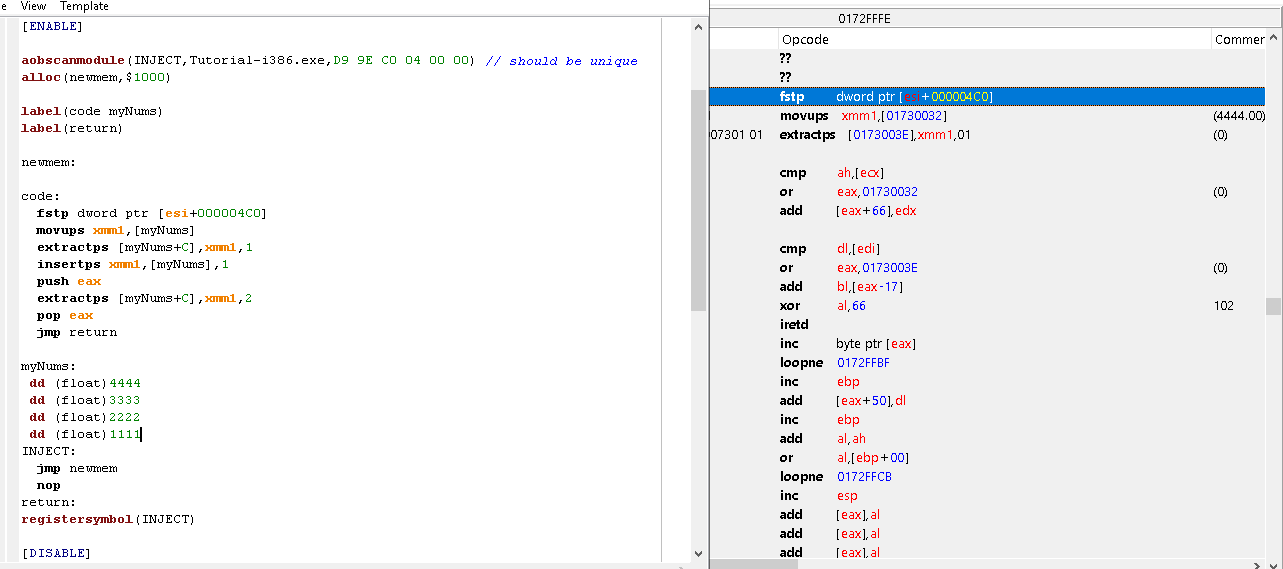This screenshot has height=569, width=1283.
Task: Click the Comment column header
Action: [x=1240, y=39]
